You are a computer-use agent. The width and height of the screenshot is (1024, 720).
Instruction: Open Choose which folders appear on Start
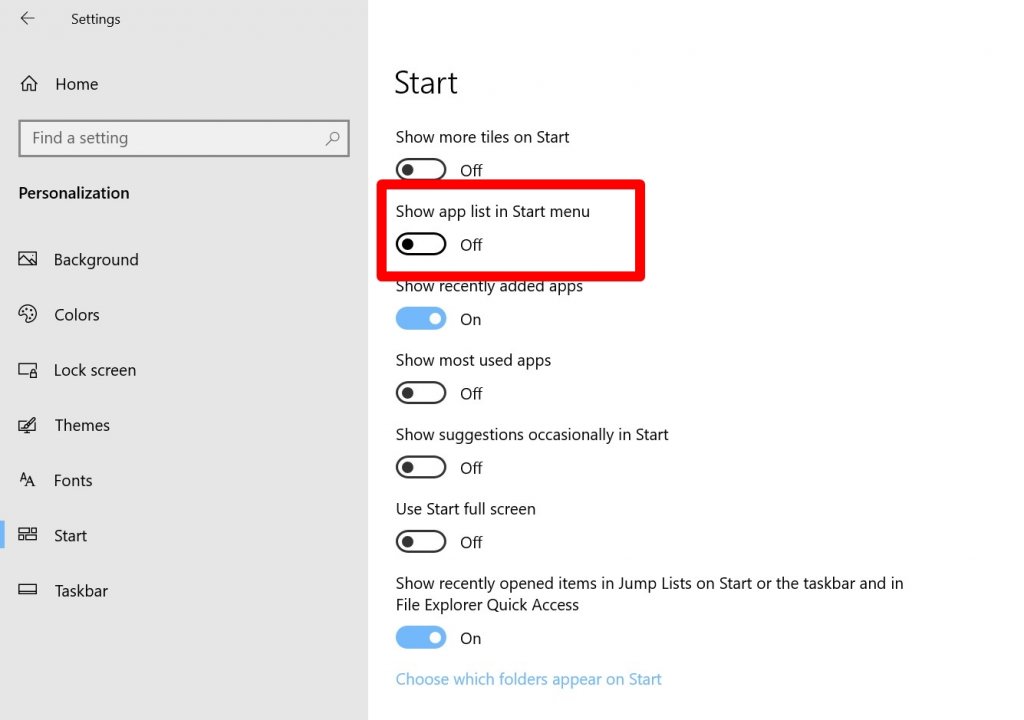[x=528, y=678]
